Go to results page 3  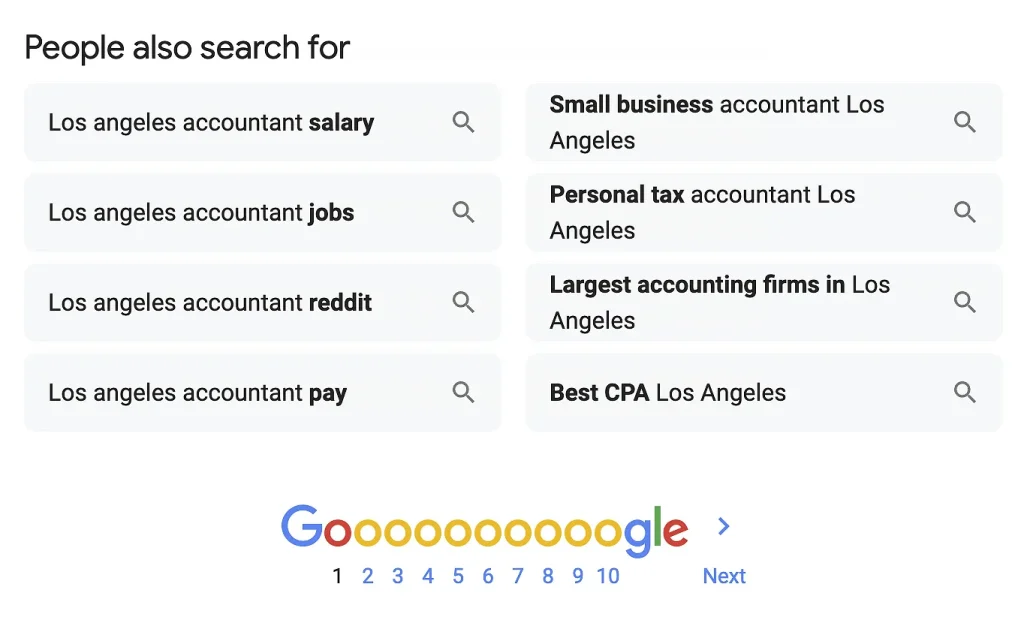pos(398,576)
